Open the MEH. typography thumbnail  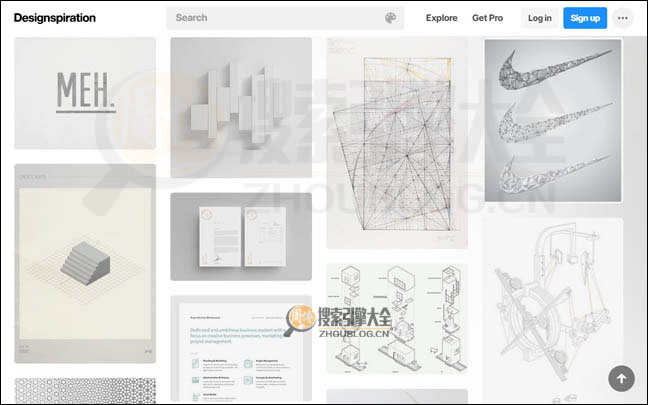pos(85,93)
